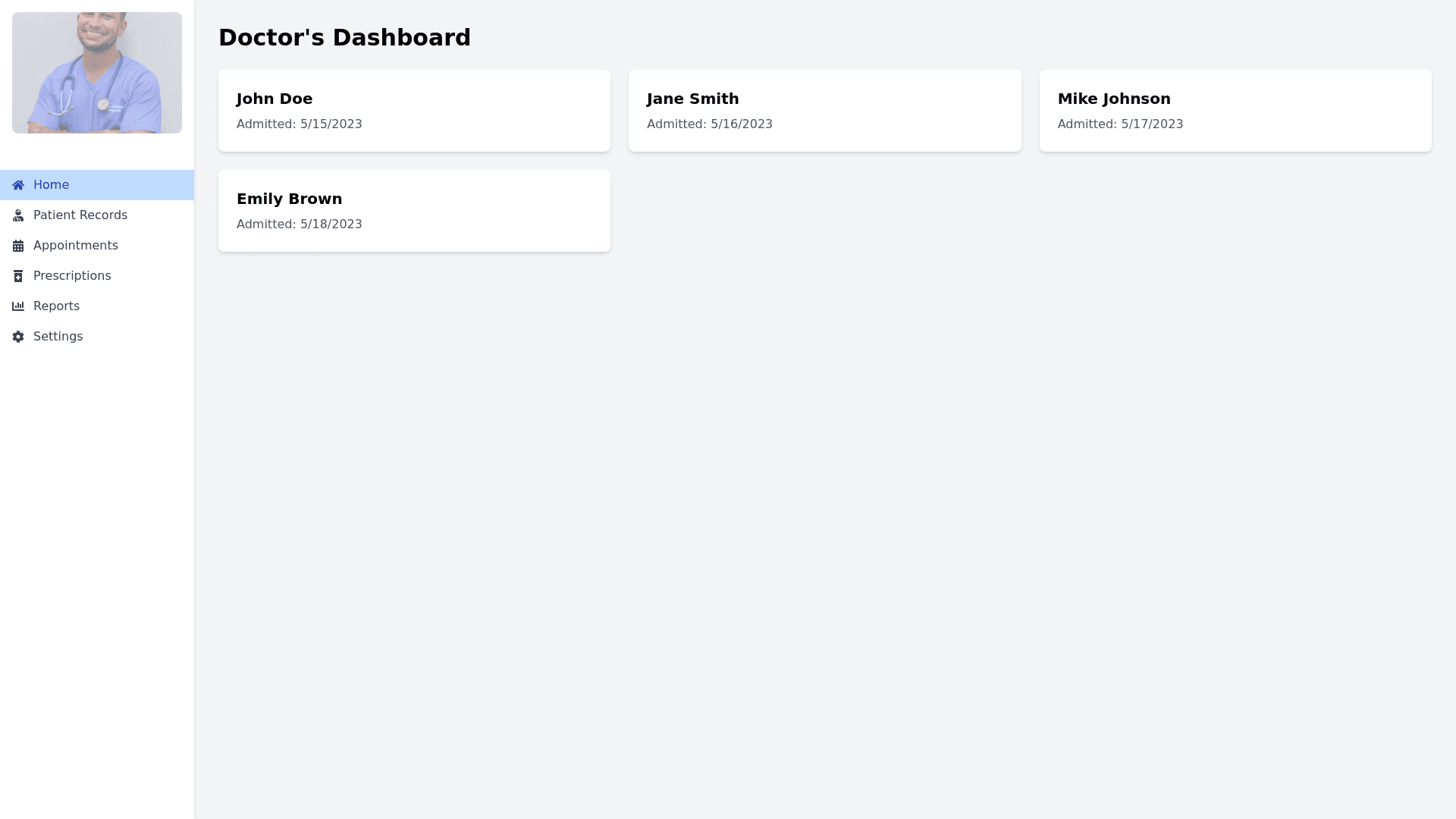
Task: Click the Patient Records doctor icon
Action: [x=18, y=215]
